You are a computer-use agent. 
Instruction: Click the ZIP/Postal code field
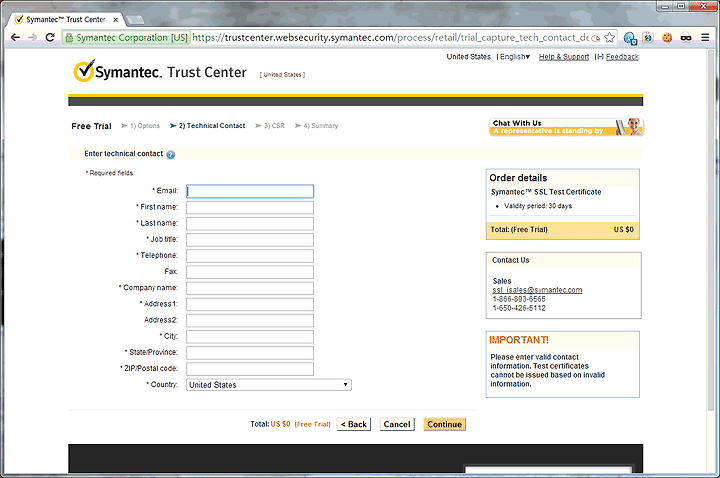pos(250,369)
